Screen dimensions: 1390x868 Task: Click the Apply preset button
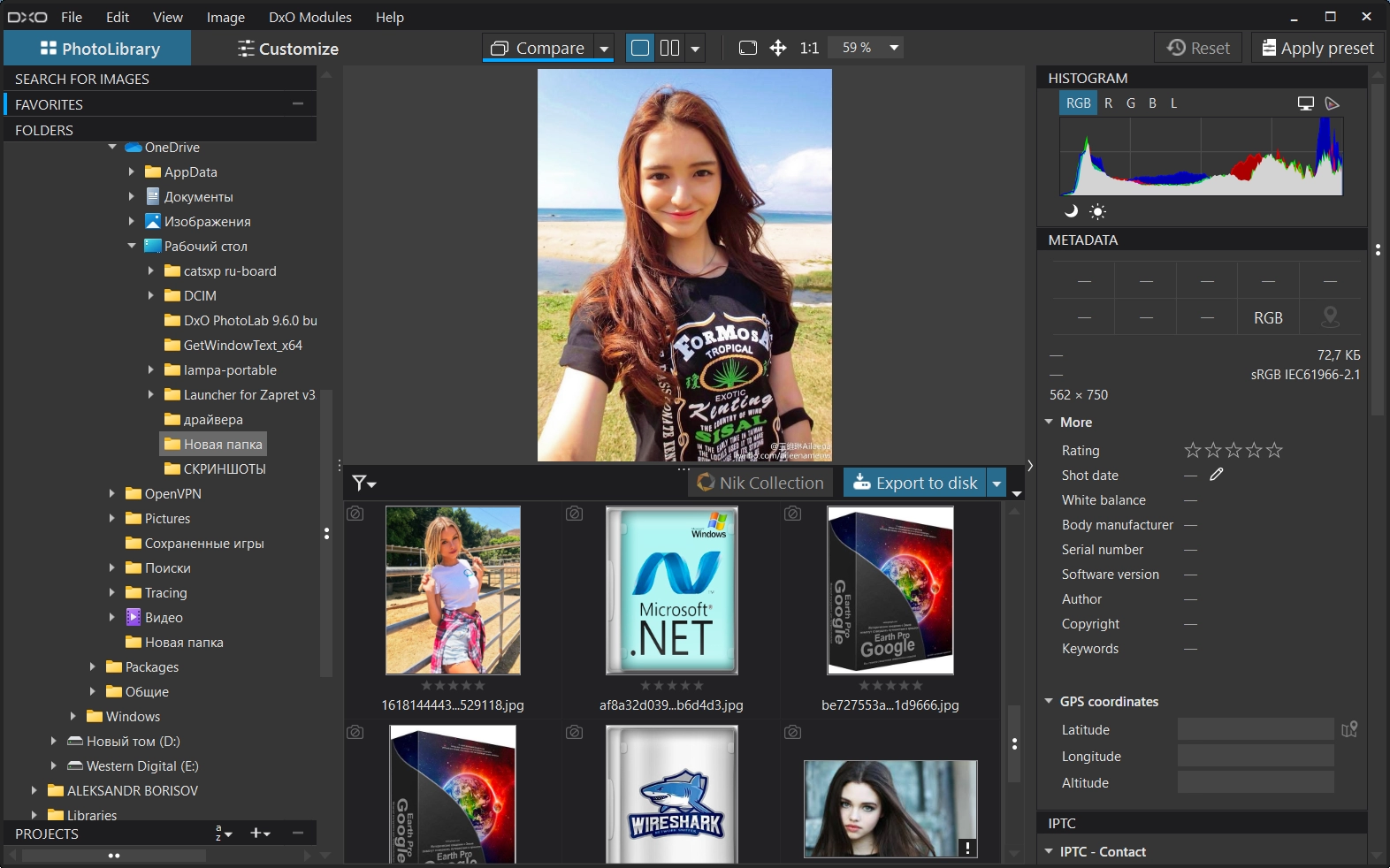(x=1317, y=48)
